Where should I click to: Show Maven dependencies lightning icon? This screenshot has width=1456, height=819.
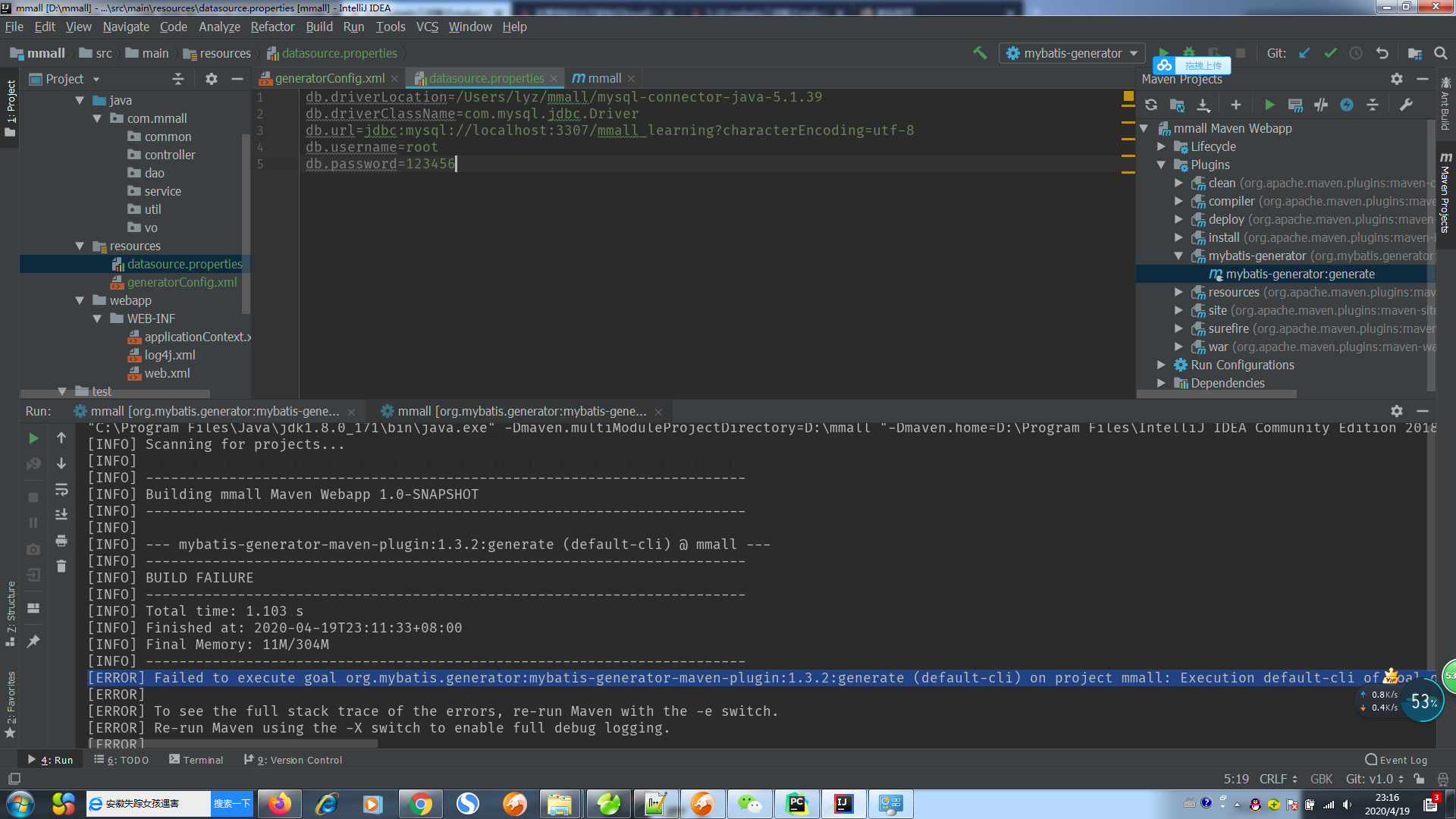(x=1347, y=105)
